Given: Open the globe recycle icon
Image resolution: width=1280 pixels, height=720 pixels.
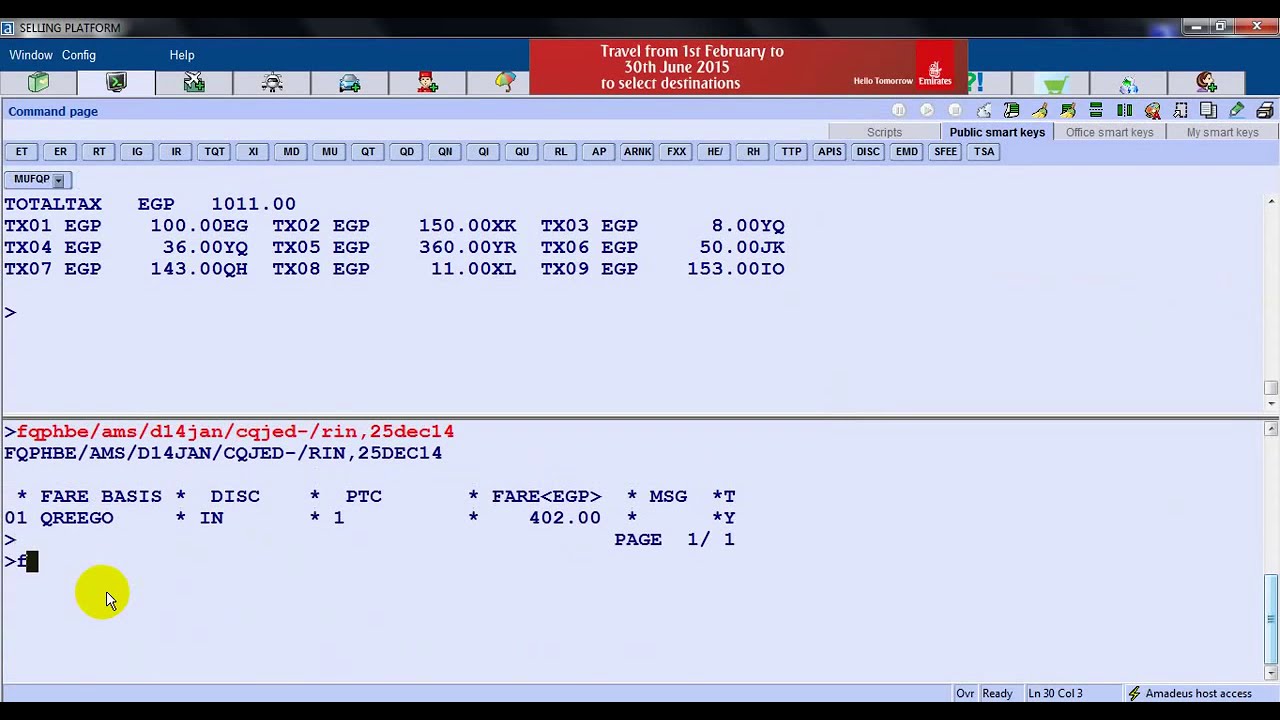Looking at the screenshot, I should point(1129,84).
